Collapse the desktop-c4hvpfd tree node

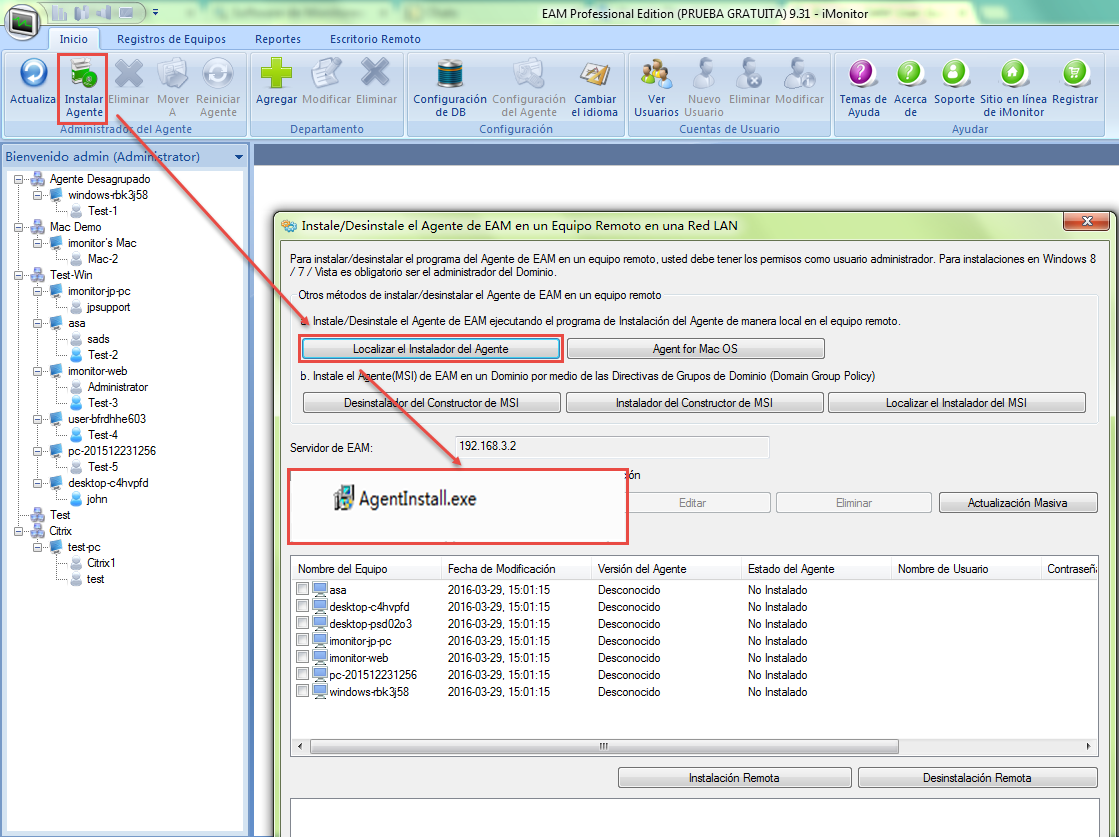(37, 483)
